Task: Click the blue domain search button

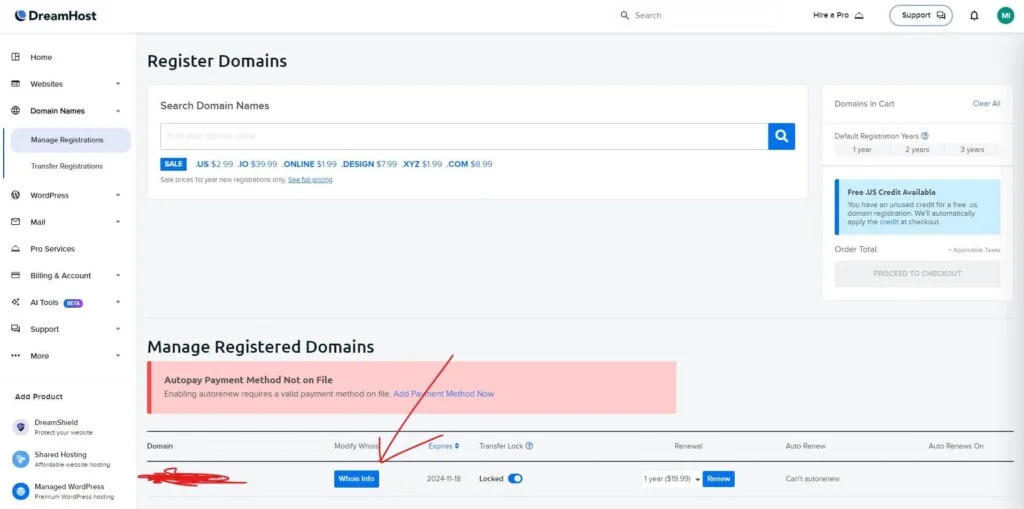Action: tap(781, 136)
